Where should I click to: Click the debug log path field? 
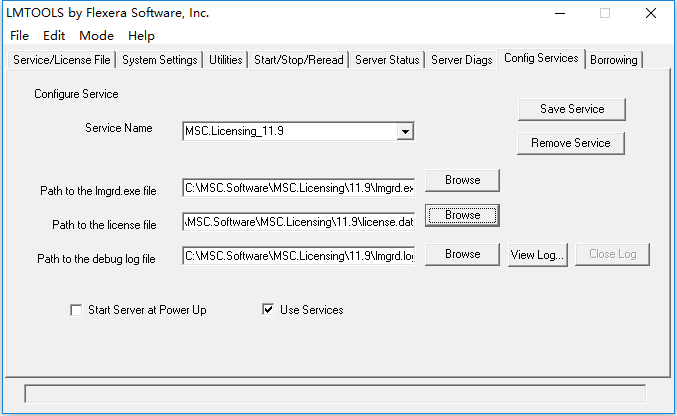298,256
